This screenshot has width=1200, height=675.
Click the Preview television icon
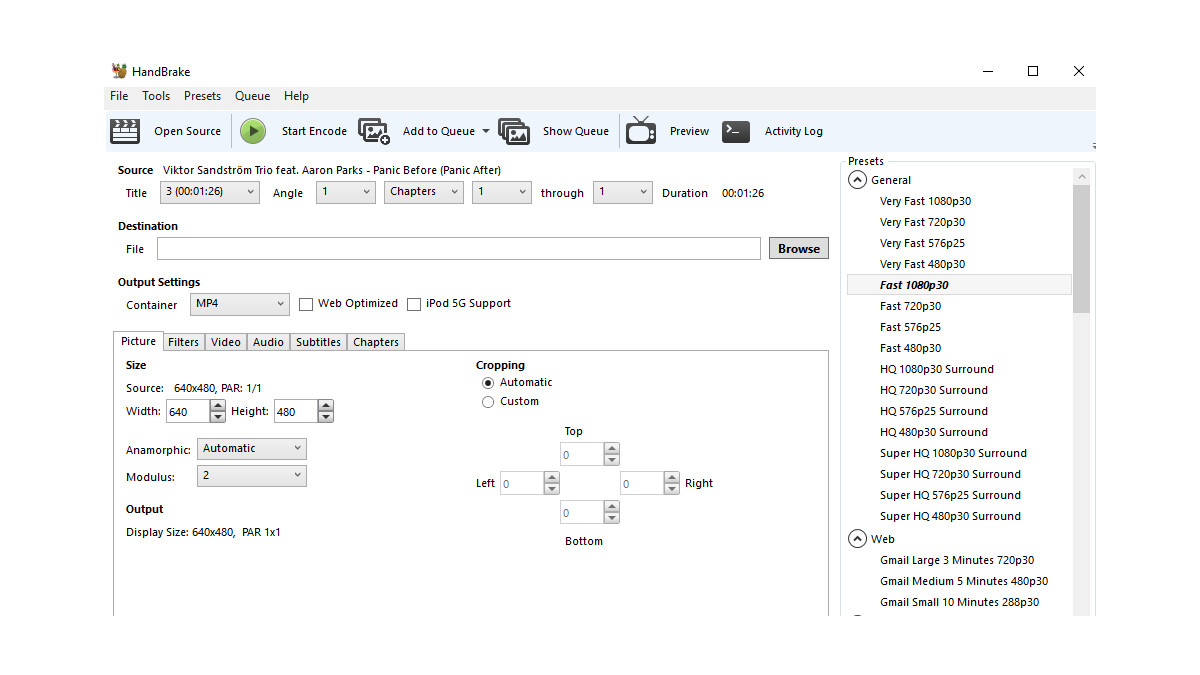pos(641,131)
